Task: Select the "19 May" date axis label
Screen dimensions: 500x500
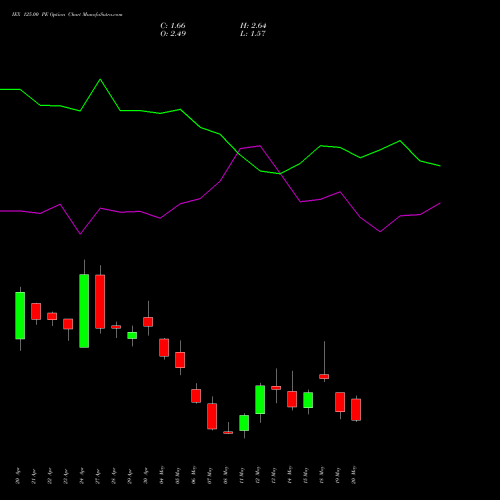Action: point(338,475)
